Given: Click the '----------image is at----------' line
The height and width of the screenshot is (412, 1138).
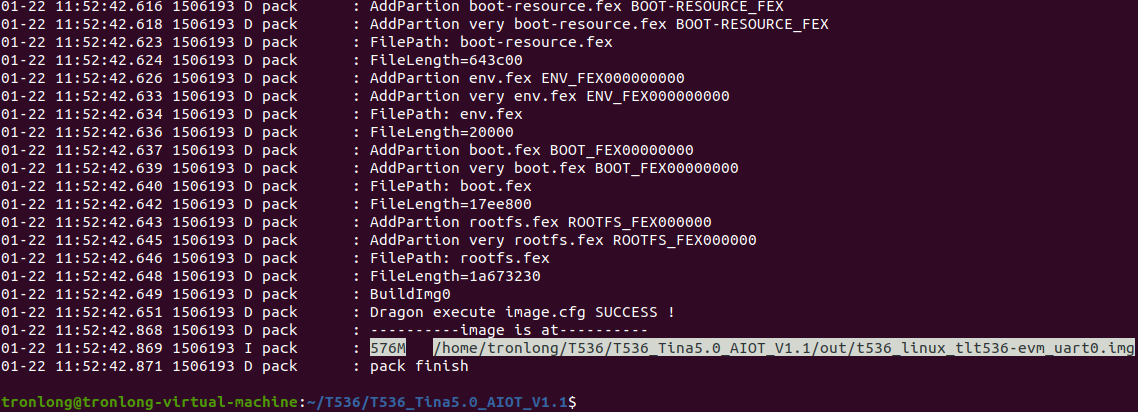Looking at the screenshot, I should click(509, 331).
